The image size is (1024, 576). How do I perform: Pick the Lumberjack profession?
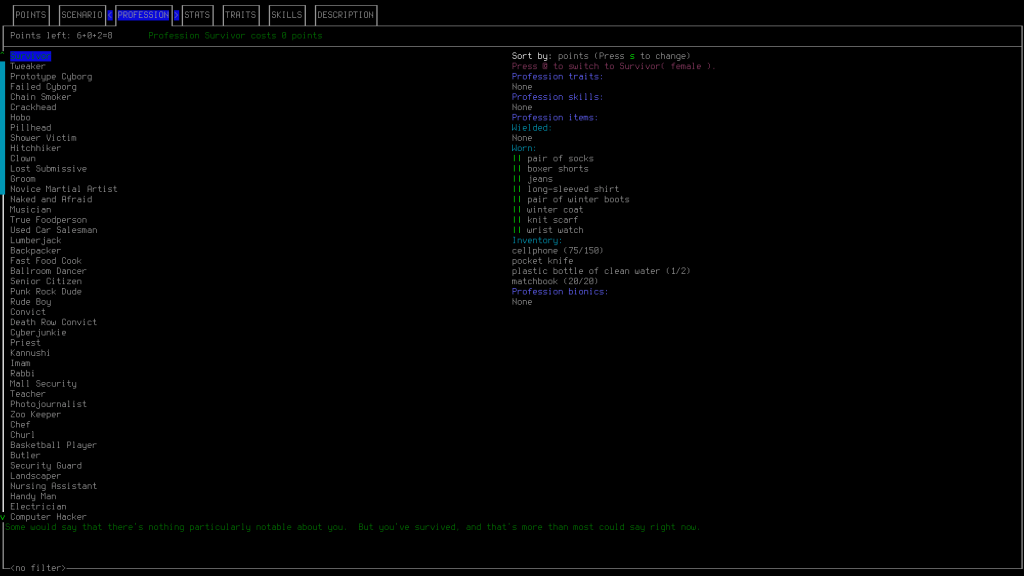[36, 241]
